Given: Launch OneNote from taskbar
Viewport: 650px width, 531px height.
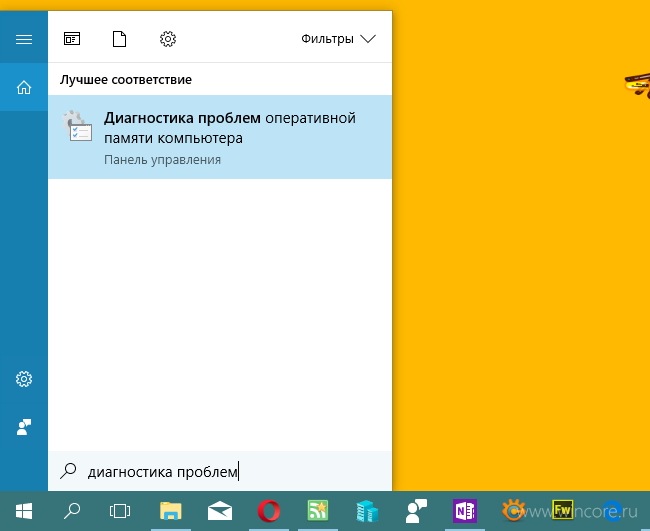Looking at the screenshot, I should [x=465, y=511].
